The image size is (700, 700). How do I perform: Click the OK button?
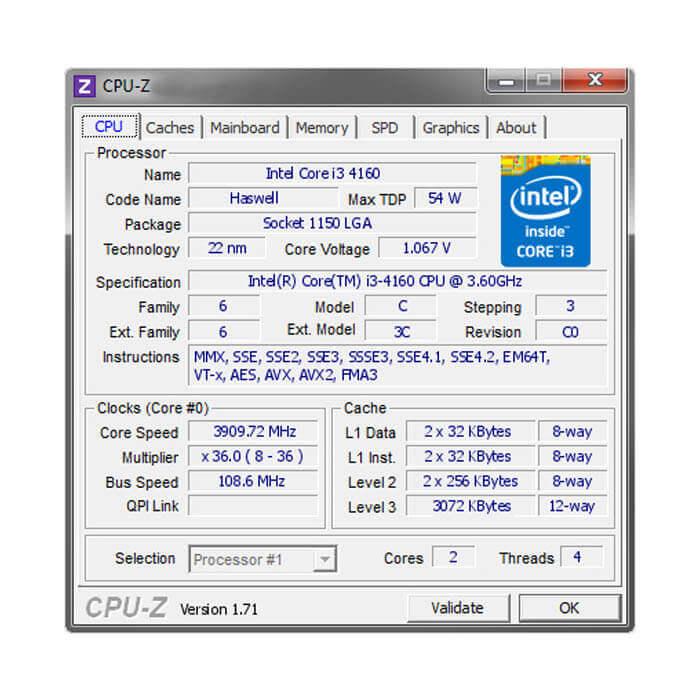(x=569, y=608)
